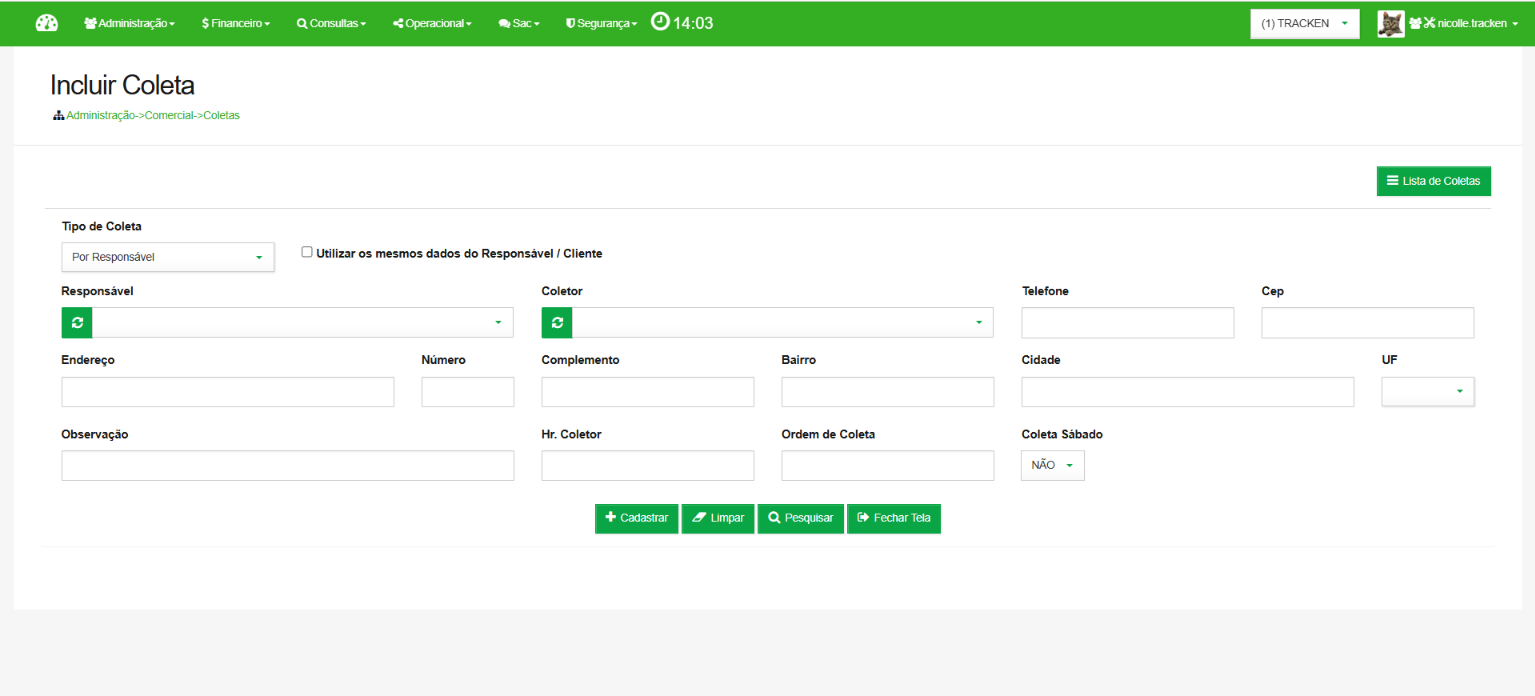Open the nicolle.tracken user menu
Viewport: 1535px width, 696px height.
pos(1464,24)
